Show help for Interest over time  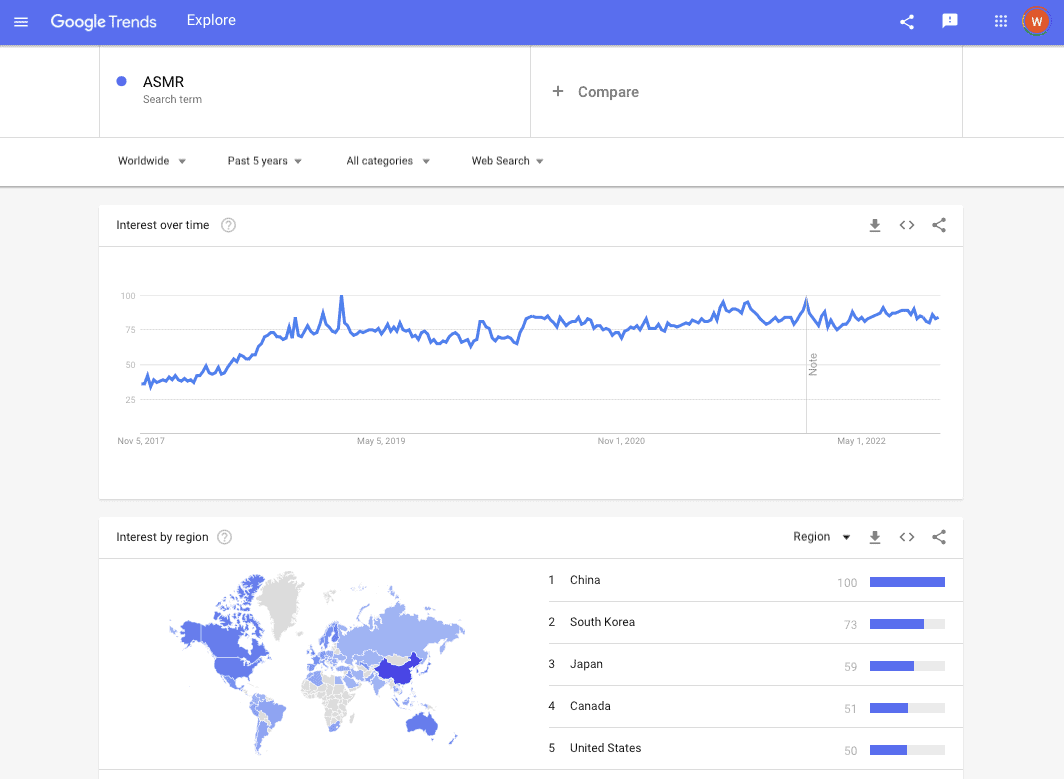(x=229, y=225)
